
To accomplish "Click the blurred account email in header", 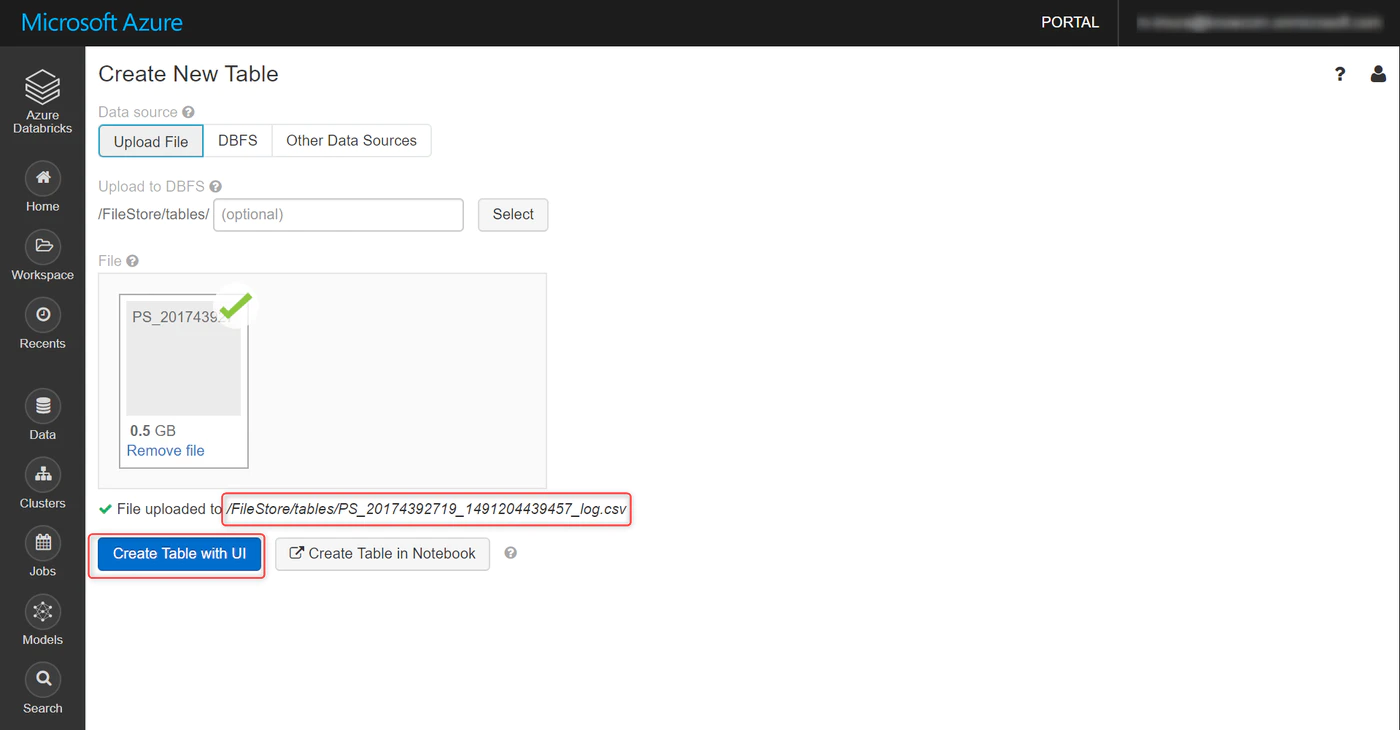I will pos(1261,22).
